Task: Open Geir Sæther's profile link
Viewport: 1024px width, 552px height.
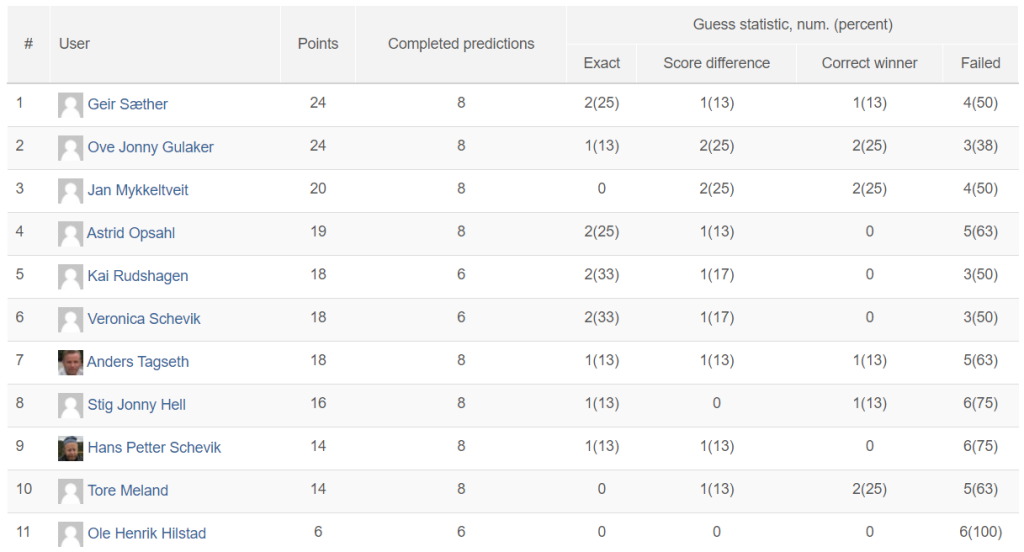Action: pos(128,105)
